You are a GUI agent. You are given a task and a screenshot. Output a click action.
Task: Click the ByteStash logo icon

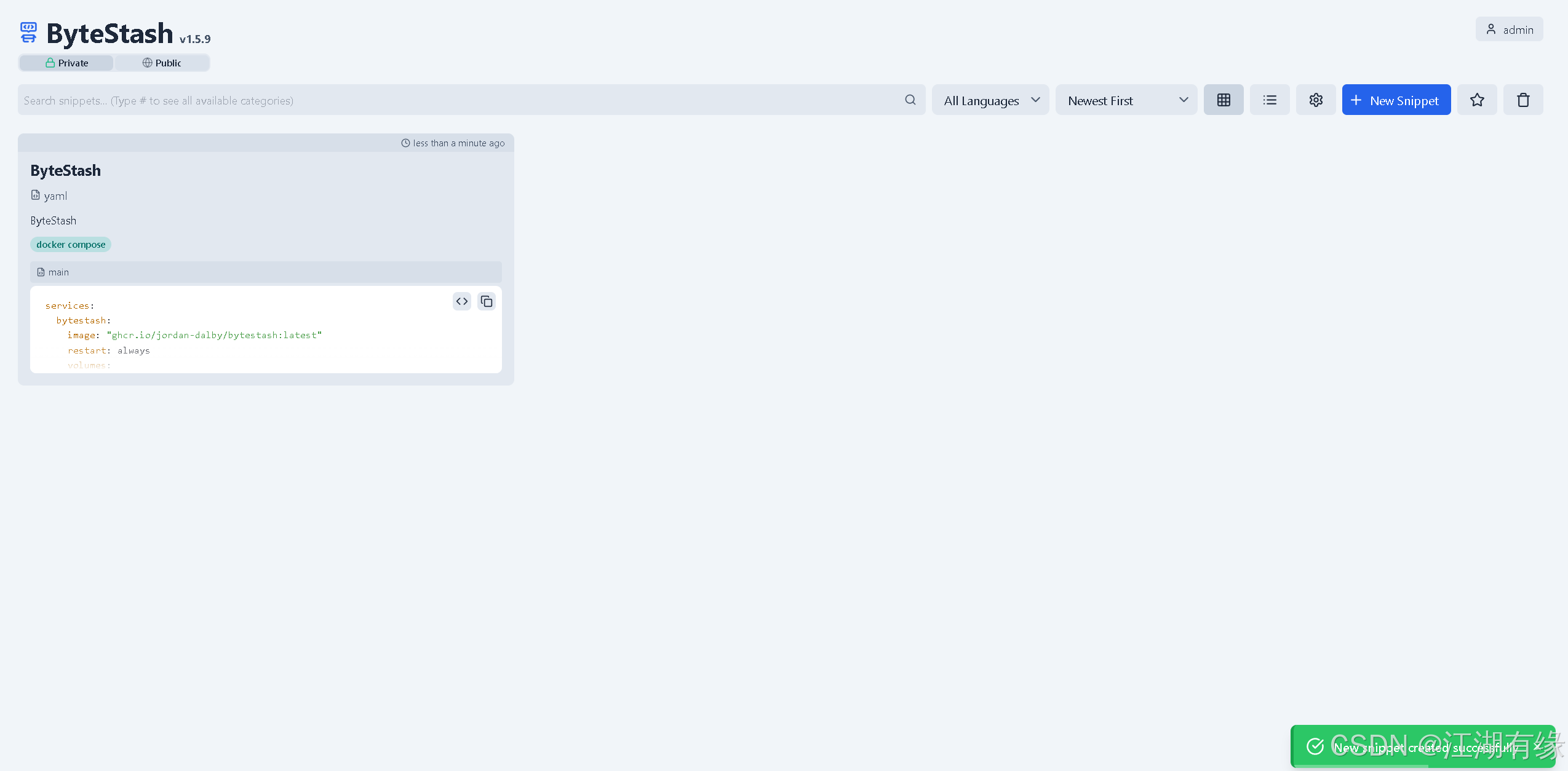(x=28, y=33)
